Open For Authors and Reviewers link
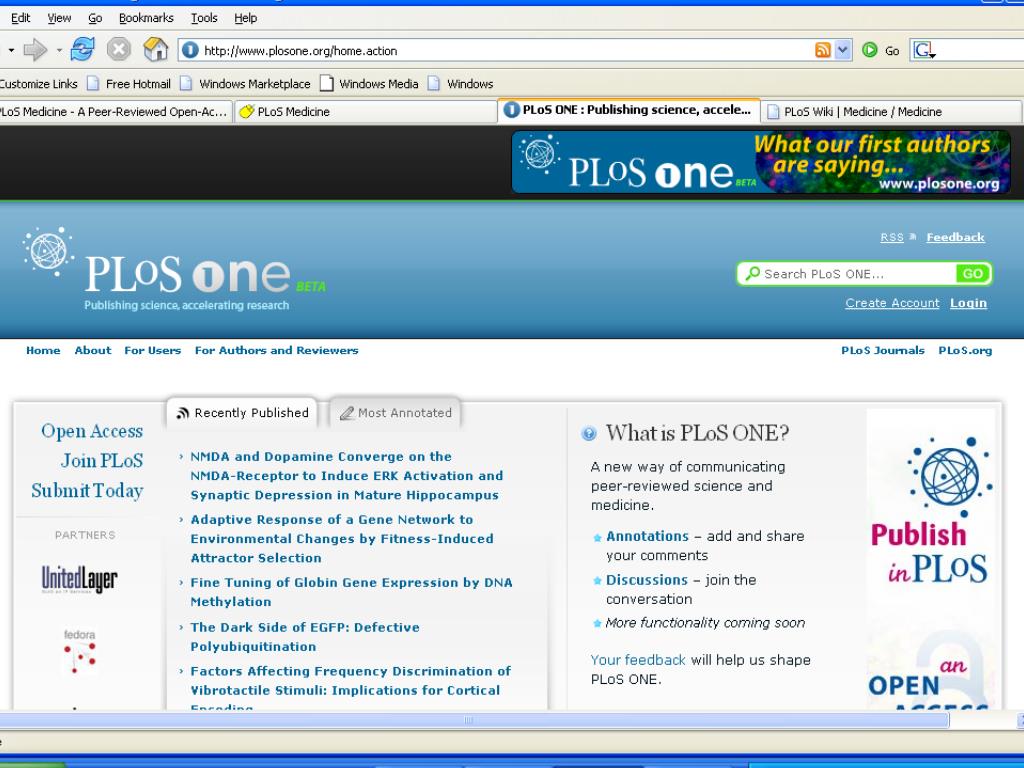Image resolution: width=1024 pixels, height=768 pixels. click(x=277, y=350)
